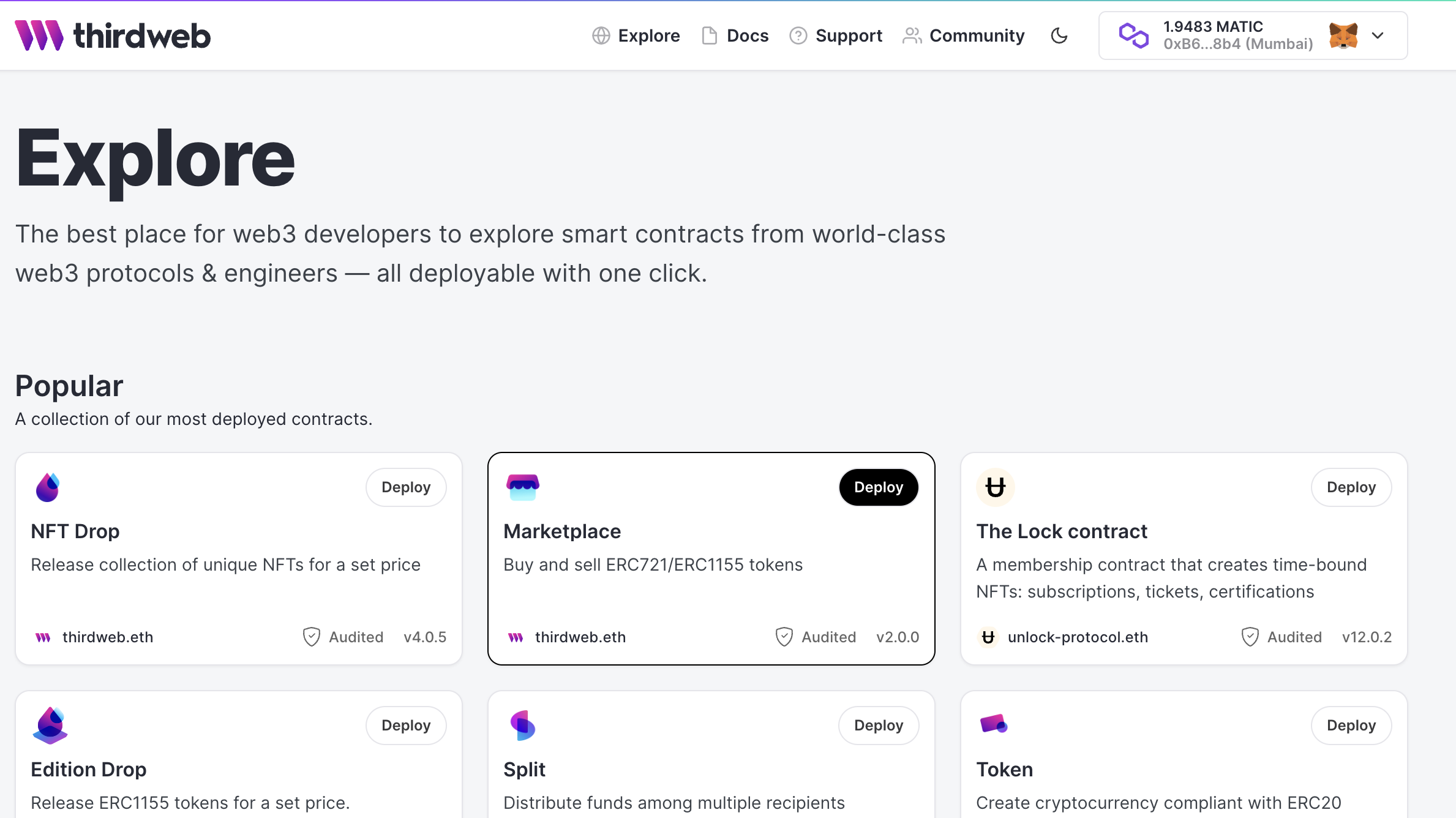Screen dimensions: 1456x818
Task: Click the Lock contract icon
Action: pos(995,487)
